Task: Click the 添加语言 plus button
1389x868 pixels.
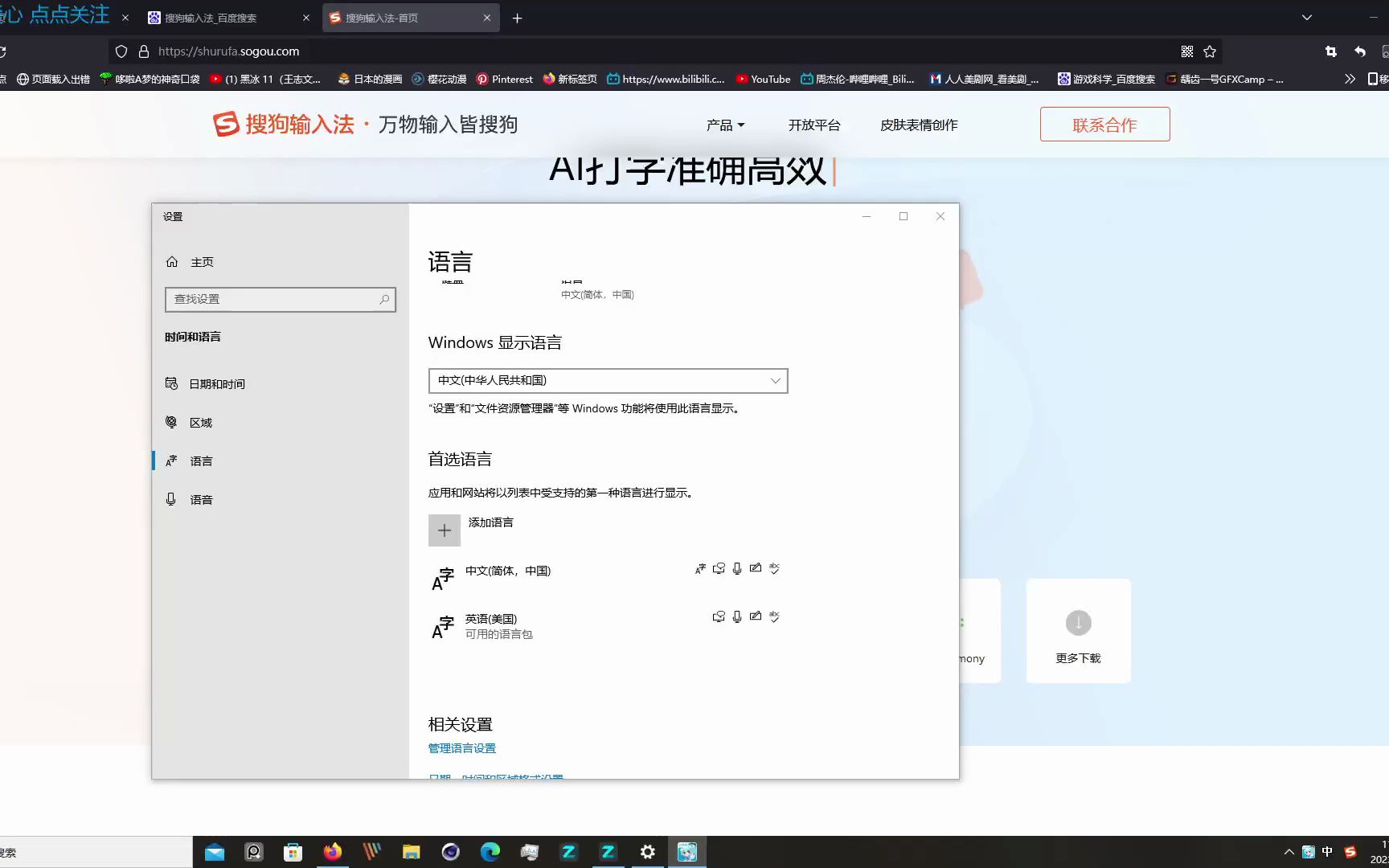Action: click(x=445, y=530)
